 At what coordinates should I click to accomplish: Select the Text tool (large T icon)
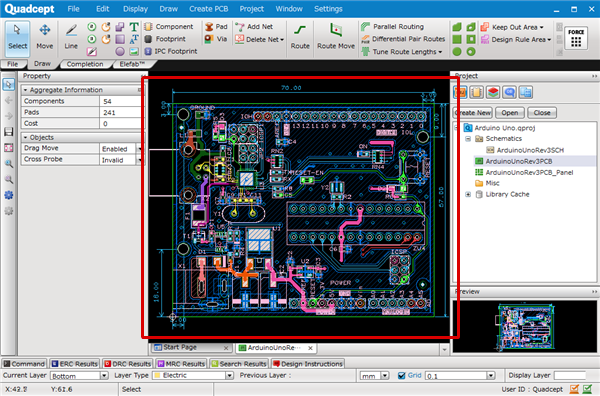pos(134,27)
